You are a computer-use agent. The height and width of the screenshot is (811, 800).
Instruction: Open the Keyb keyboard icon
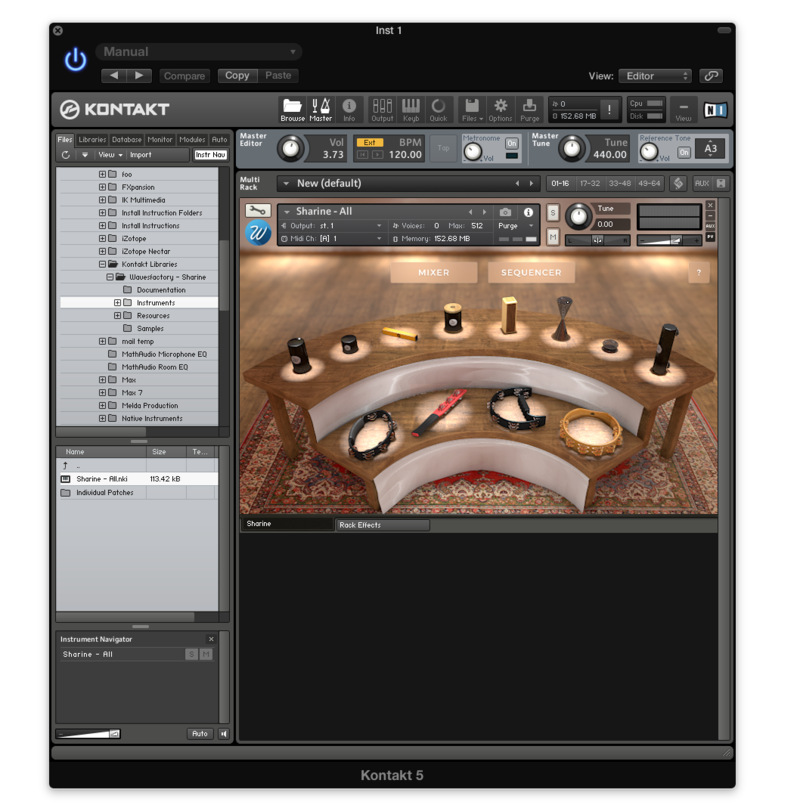pyautogui.click(x=411, y=106)
